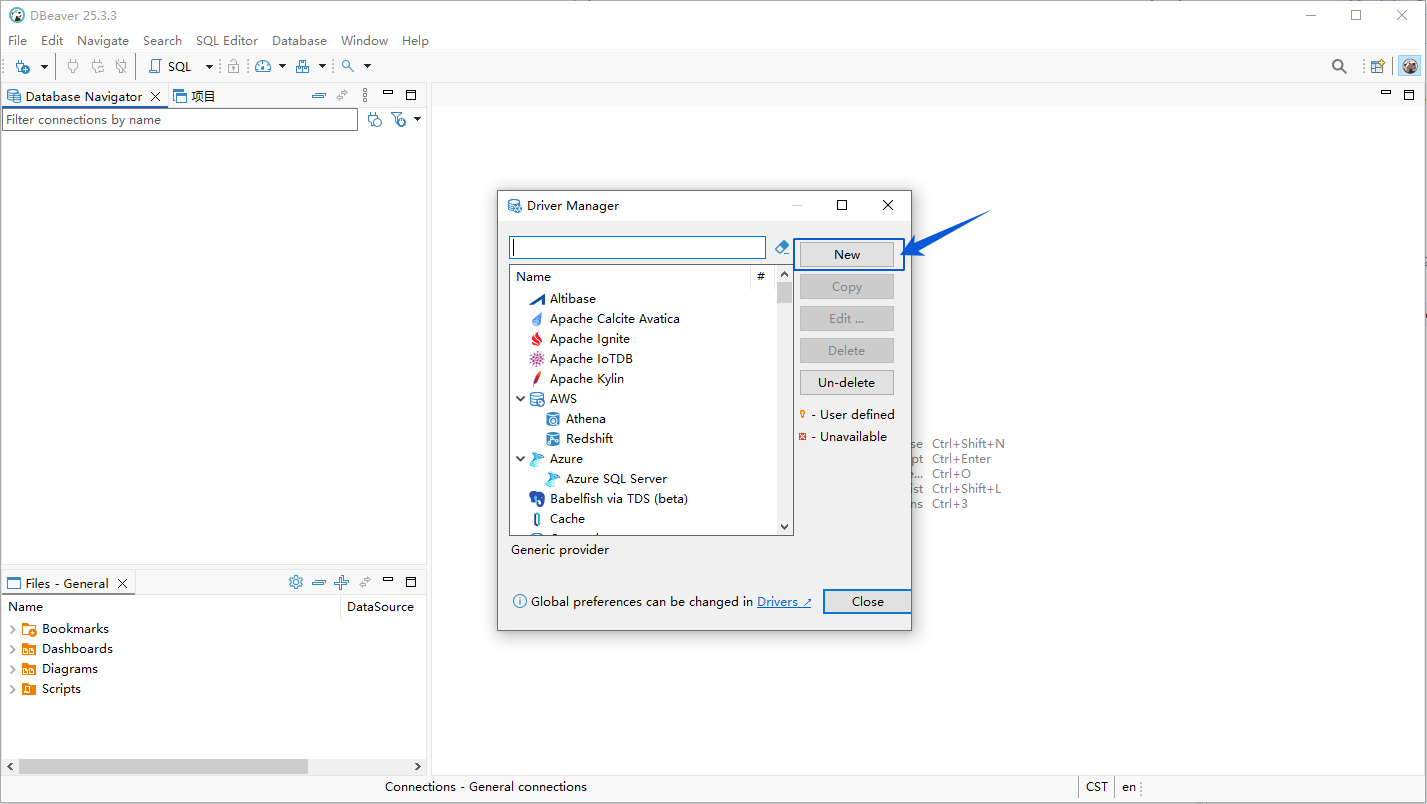This screenshot has width=1427, height=804.
Task: Expand the Diagrams folder
Action: (12, 669)
